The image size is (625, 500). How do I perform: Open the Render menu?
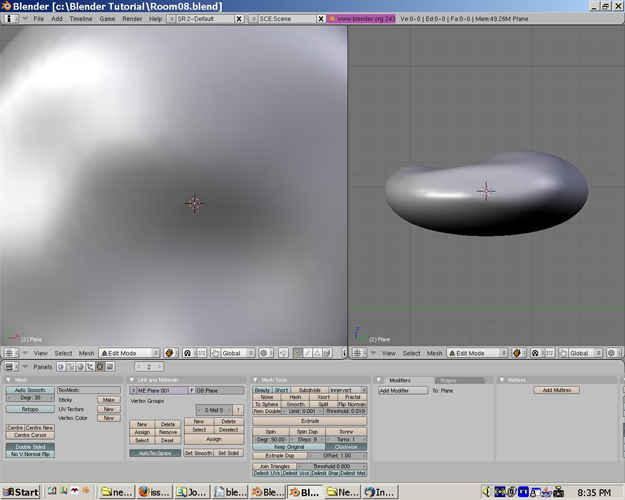coord(131,19)
